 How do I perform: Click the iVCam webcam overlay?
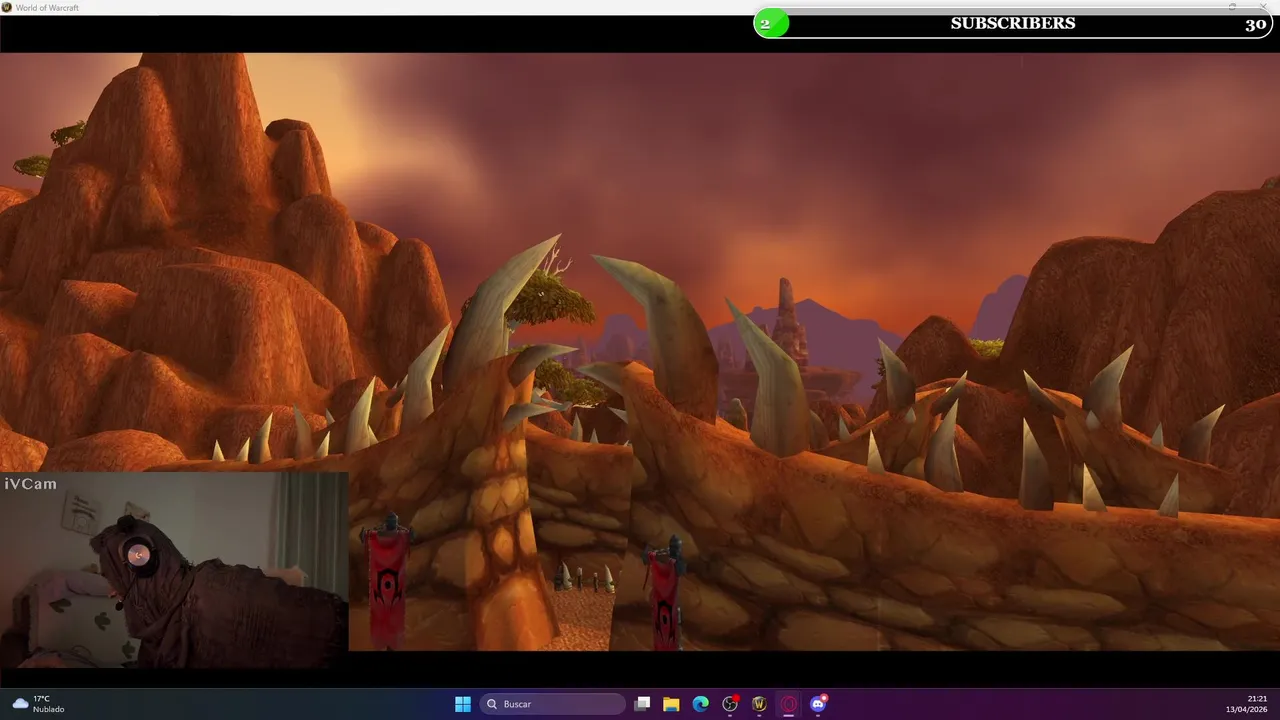[x=174, y=569]
